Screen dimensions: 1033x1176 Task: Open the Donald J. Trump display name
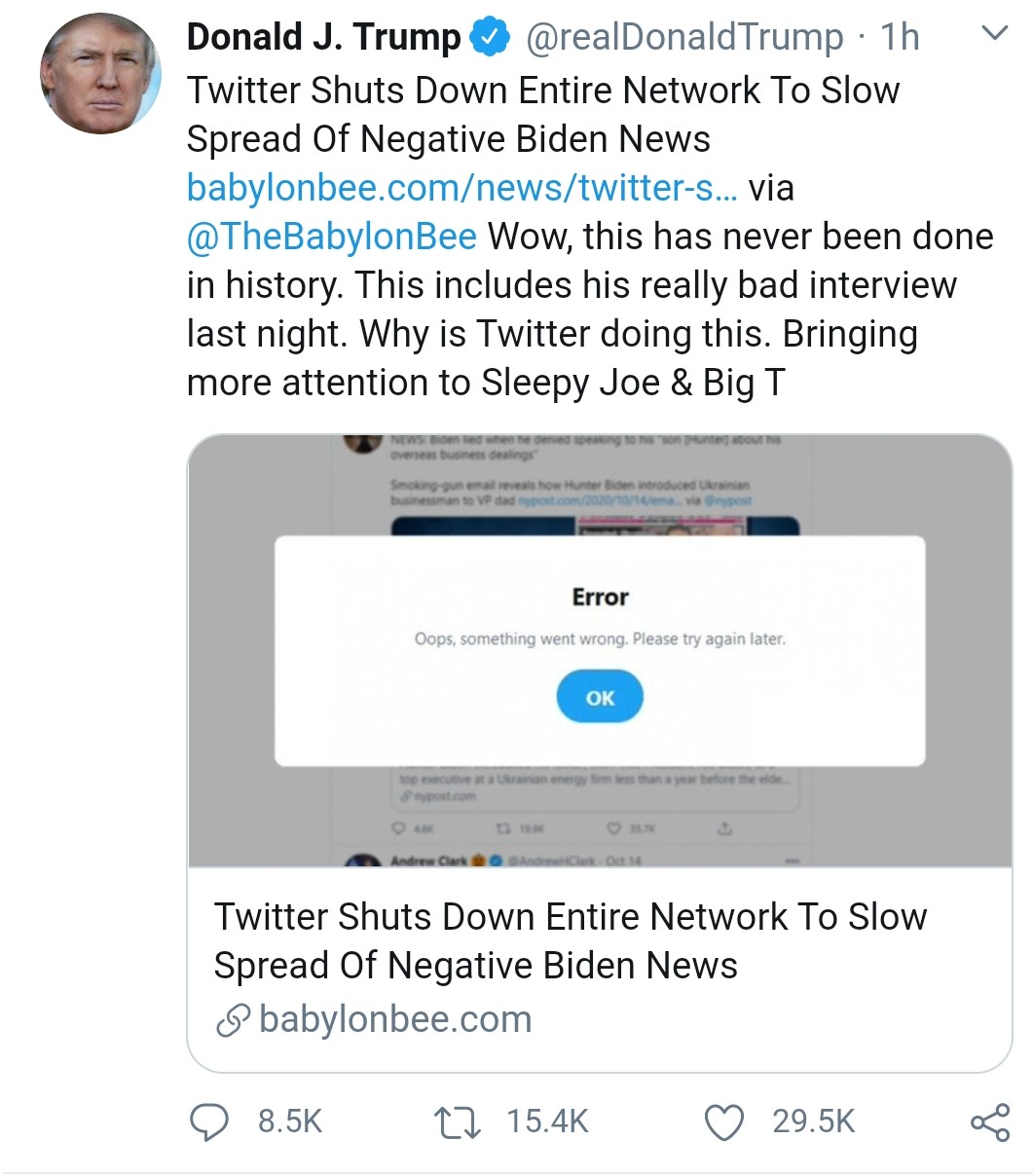point(323,38)
